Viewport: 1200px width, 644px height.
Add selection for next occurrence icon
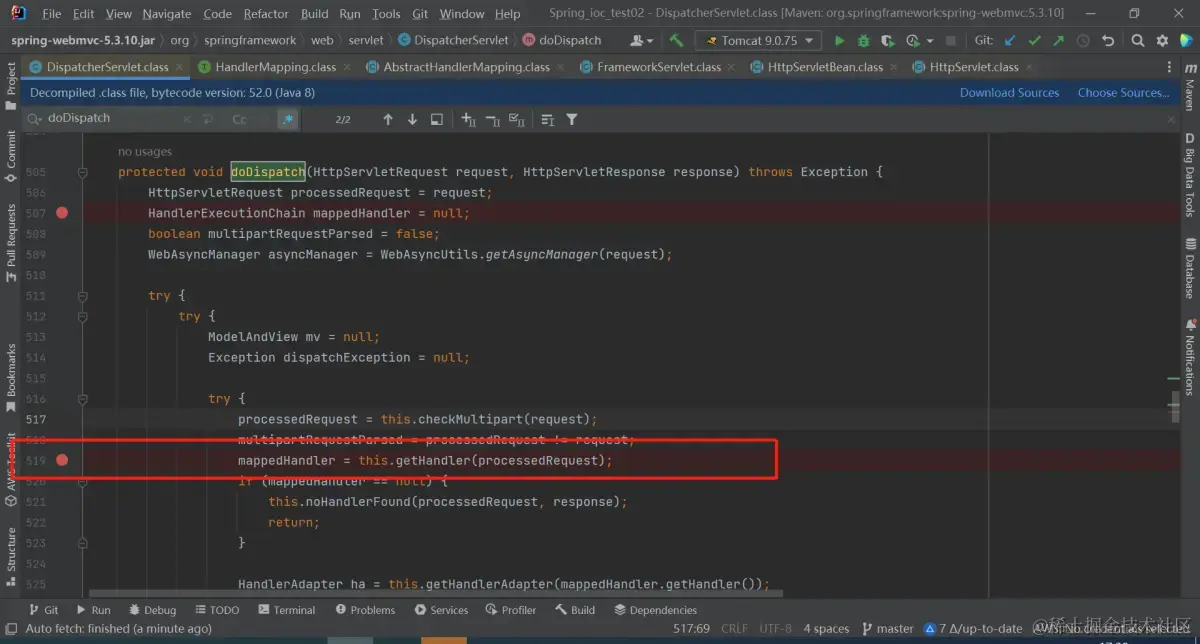(468, 119)
